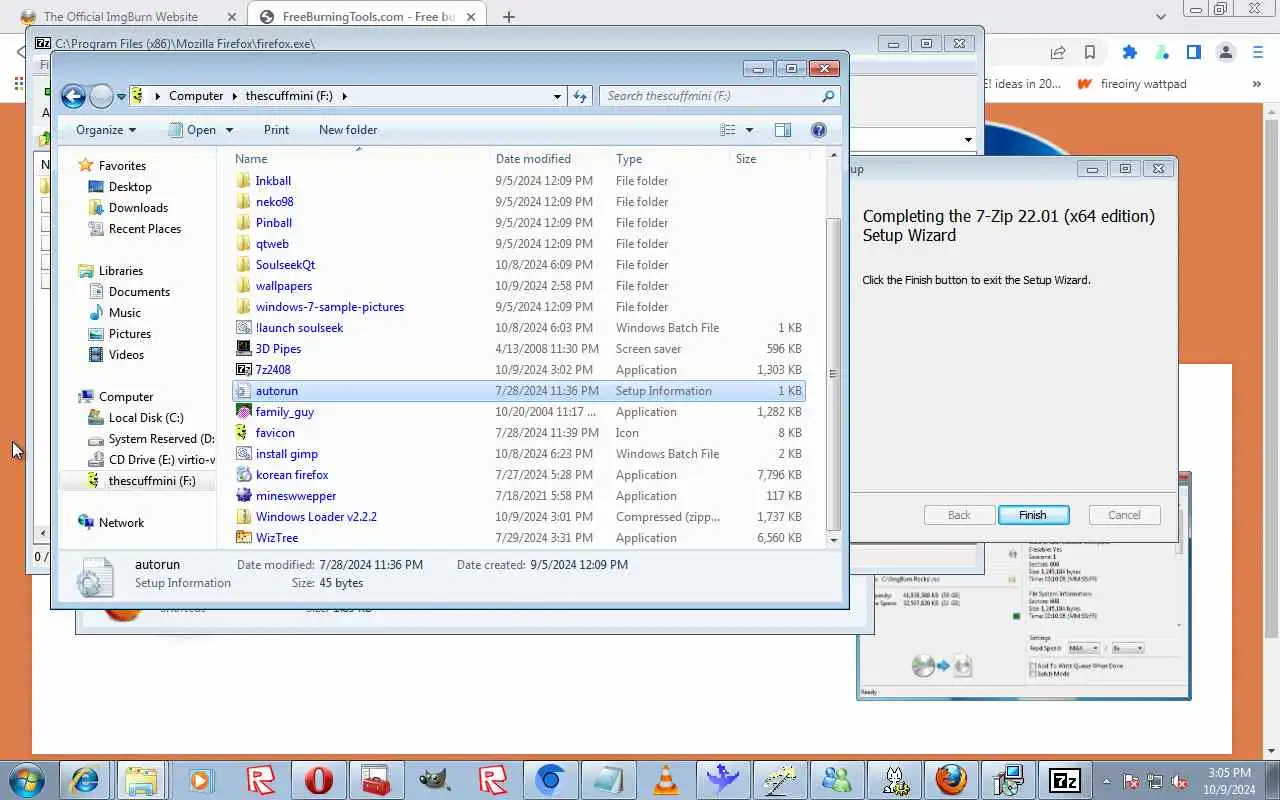Screen dimensions: 1280x800
Task: Select the 7z2408 application file
Action: 273,370
